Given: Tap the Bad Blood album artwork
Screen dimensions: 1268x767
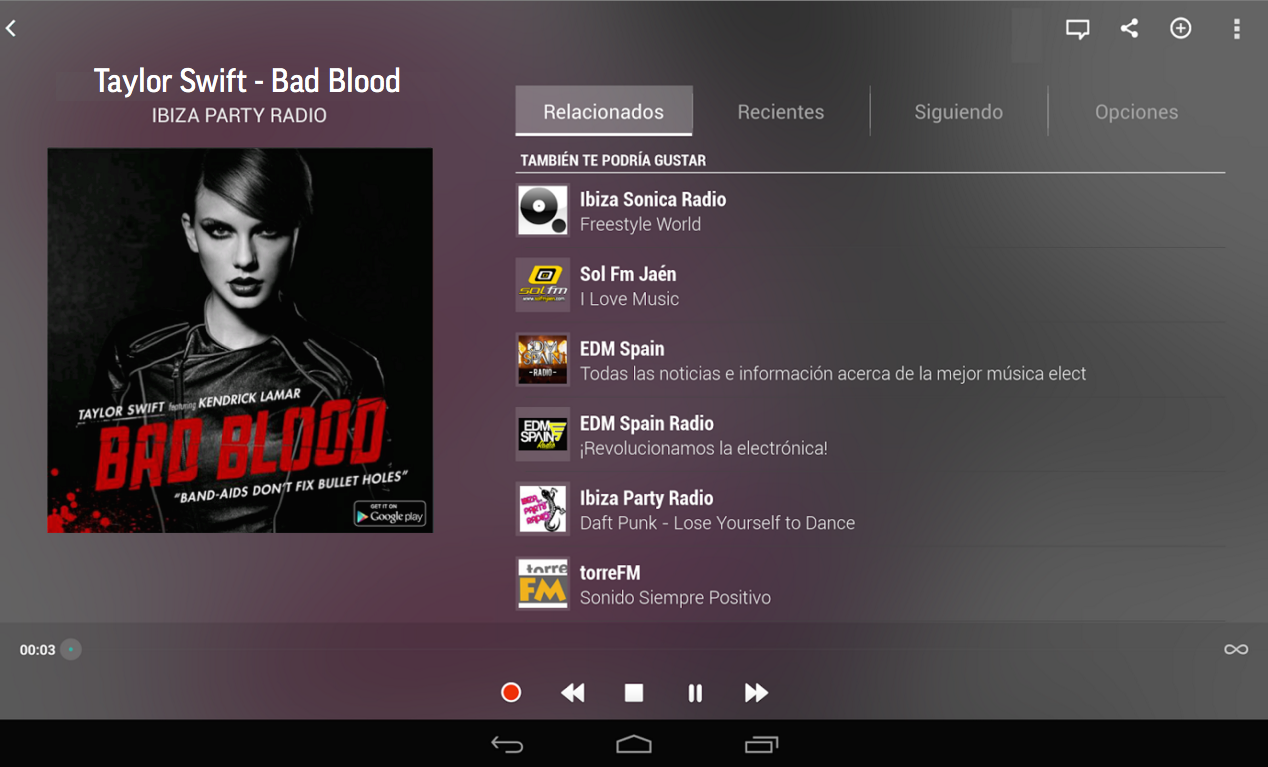Looking at the screenshot, I should point(240,340).
